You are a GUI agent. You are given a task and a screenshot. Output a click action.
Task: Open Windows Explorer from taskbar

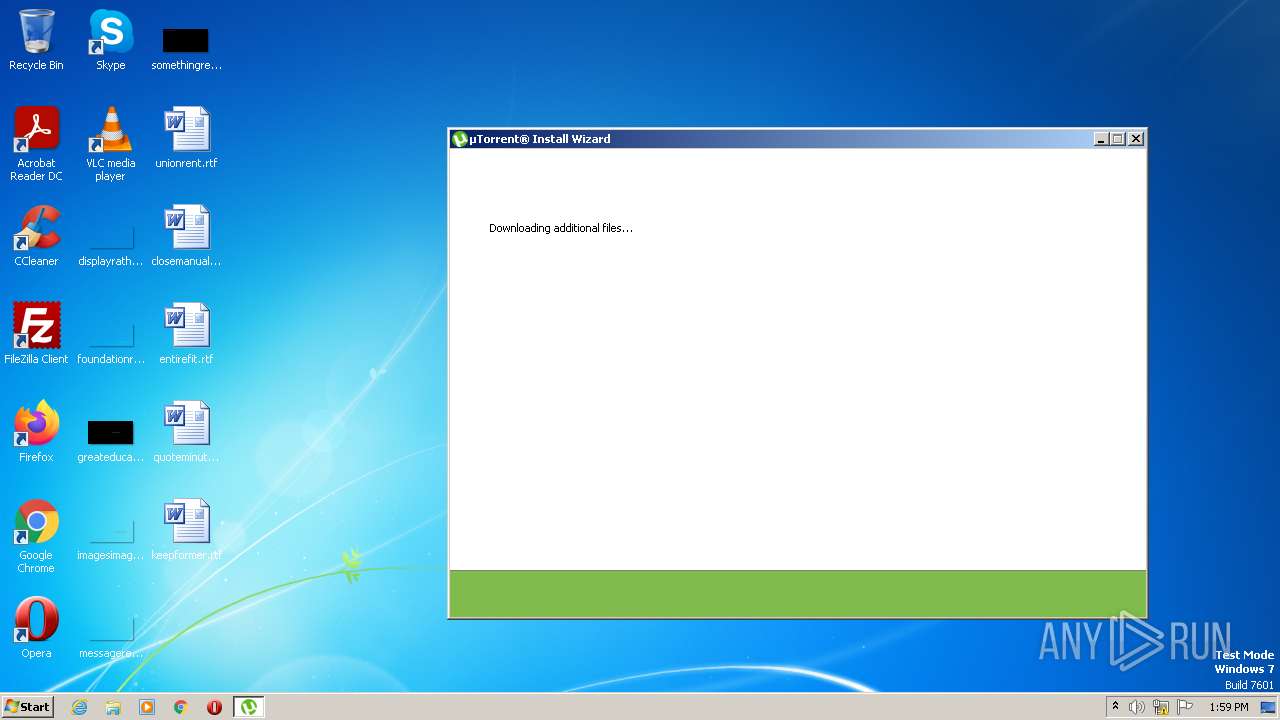(x=113, y=707)
